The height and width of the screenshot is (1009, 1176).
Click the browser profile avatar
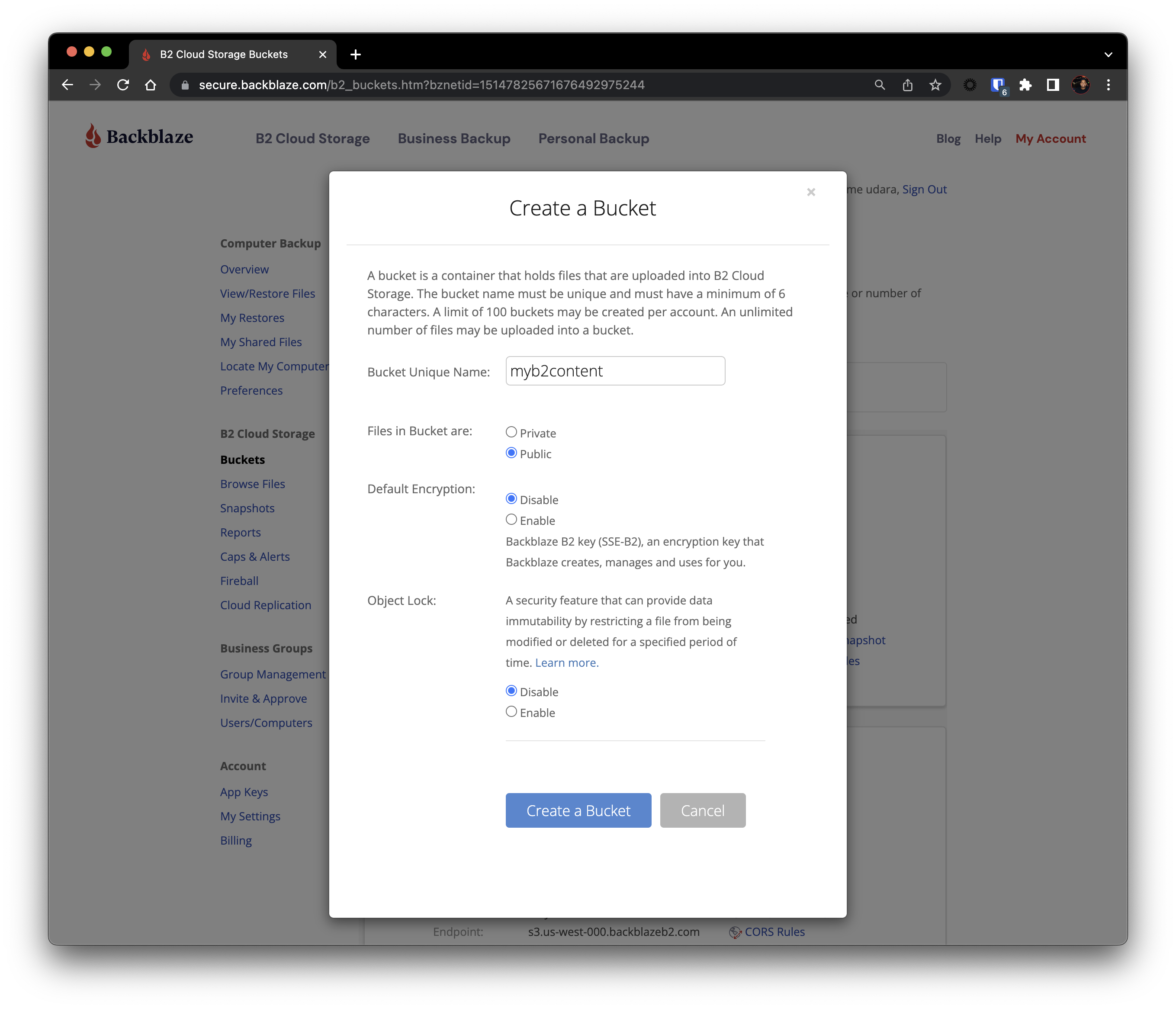pos(1081,84)
